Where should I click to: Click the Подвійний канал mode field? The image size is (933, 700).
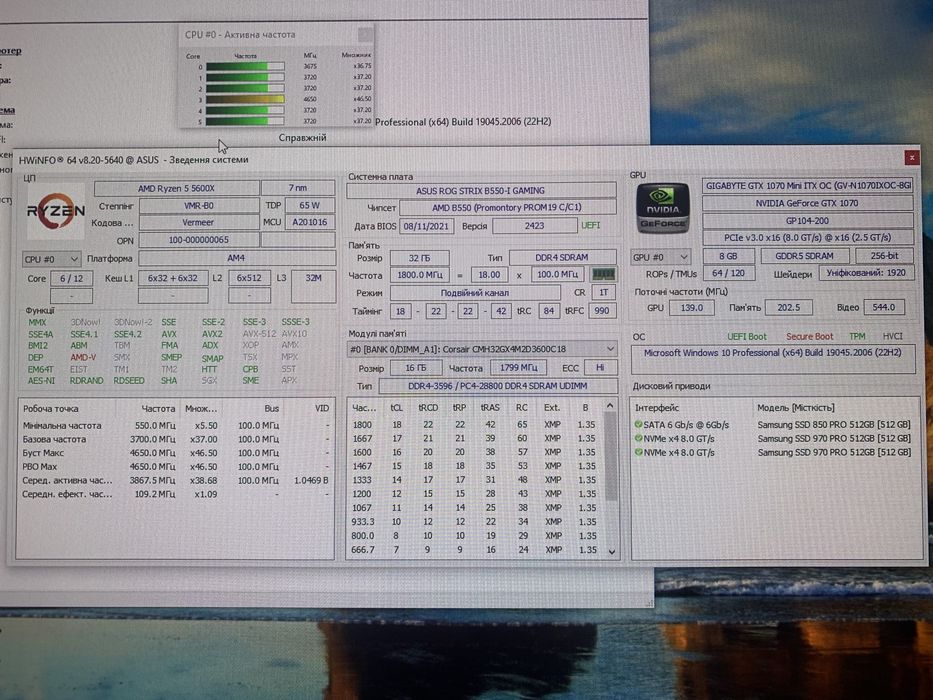475,293
